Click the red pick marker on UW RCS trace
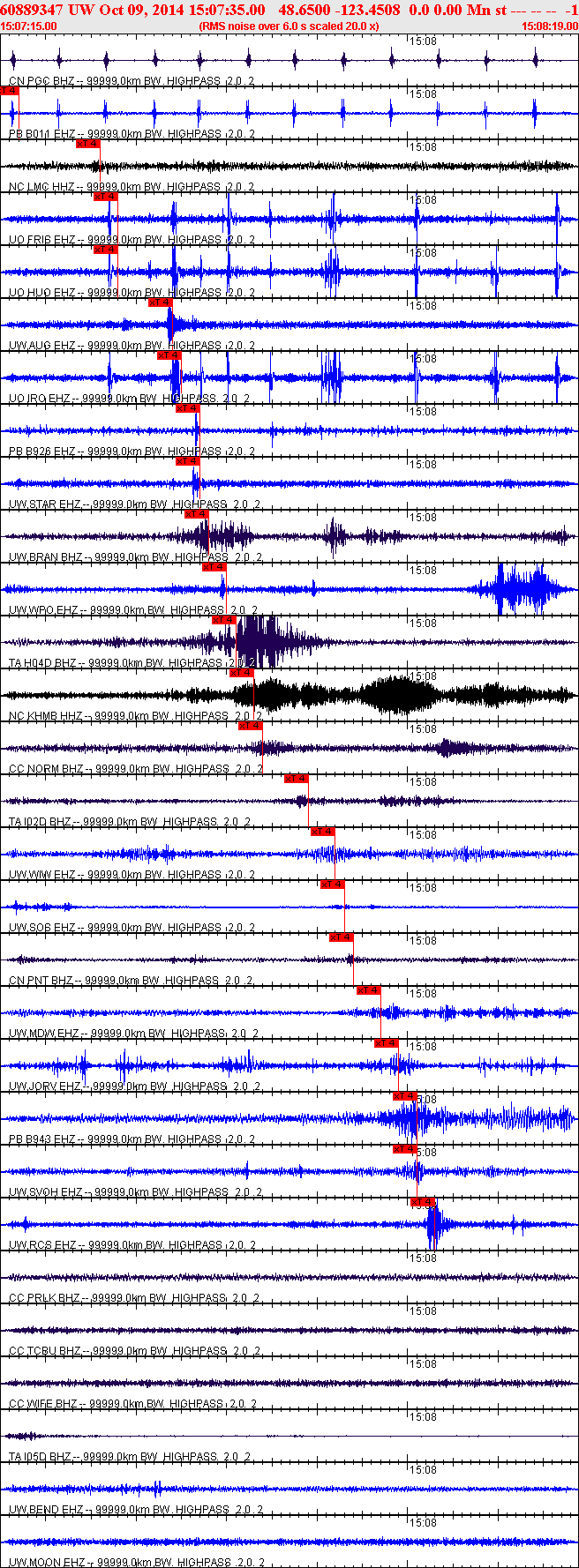579x1568 pixels. click(x=424, y=1202)
